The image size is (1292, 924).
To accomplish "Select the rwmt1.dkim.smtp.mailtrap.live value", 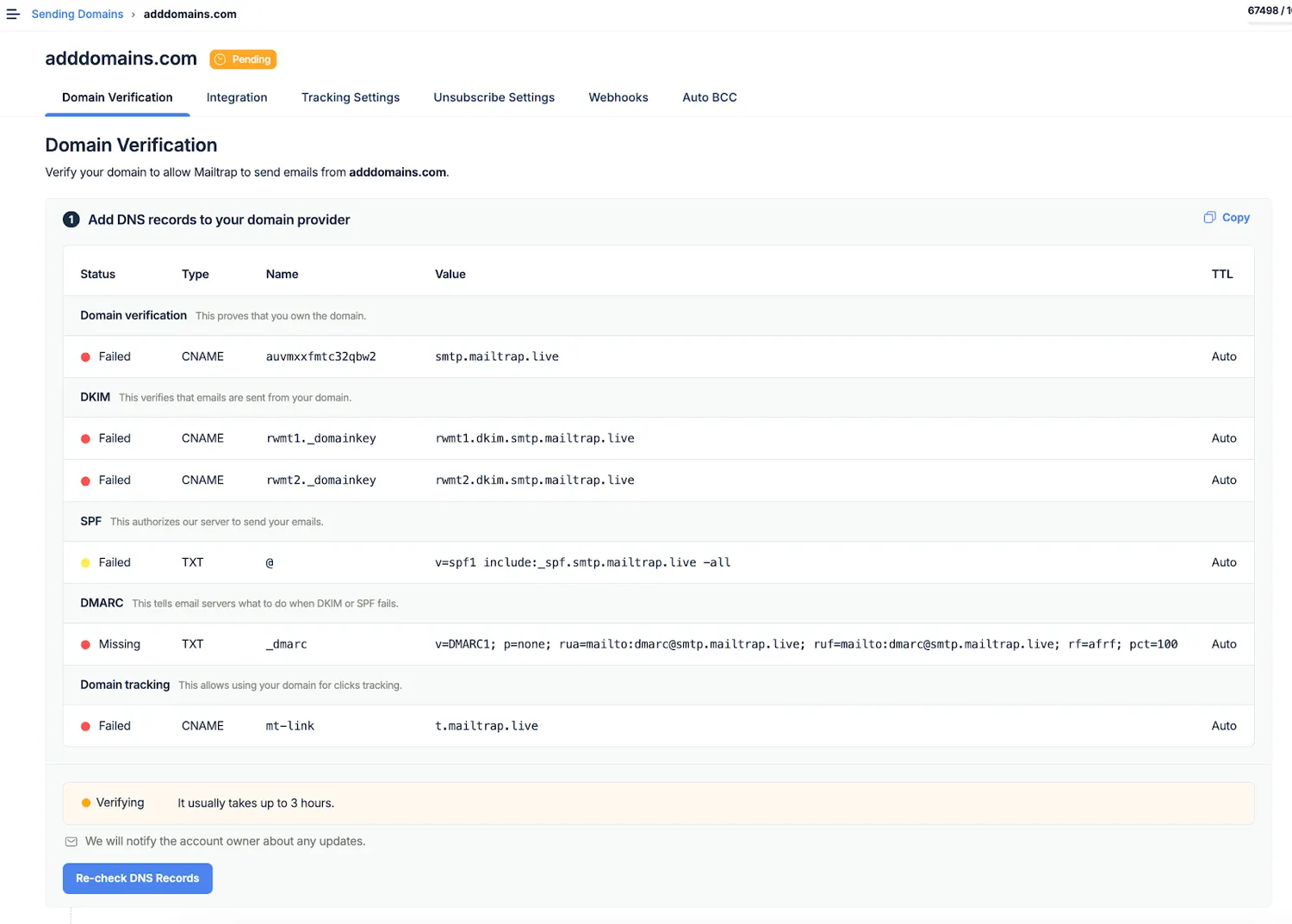I will pyautogui.click(x=535, y=438).
